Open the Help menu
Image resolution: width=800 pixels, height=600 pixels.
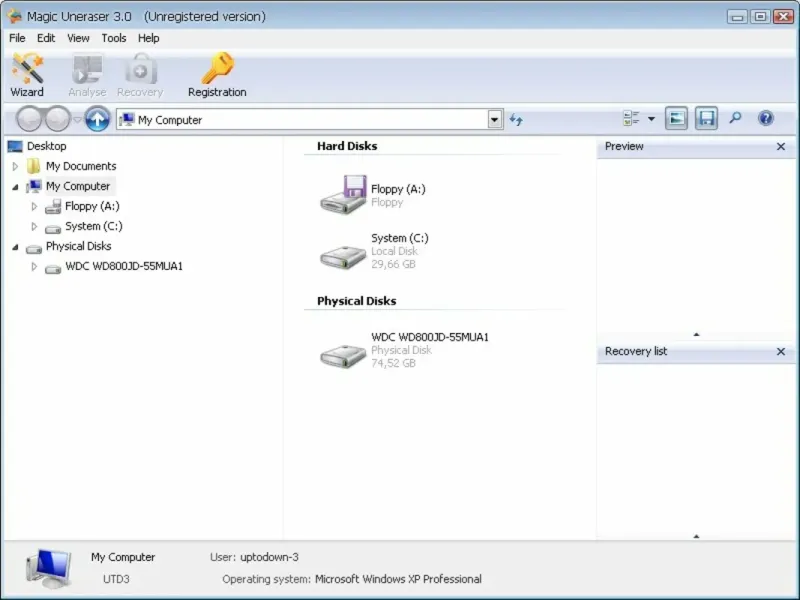(x=148, y=38)
